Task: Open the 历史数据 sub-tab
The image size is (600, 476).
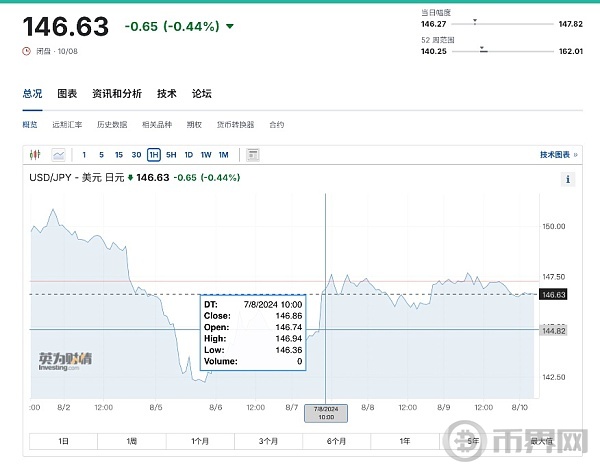Action: pos(112,125)
